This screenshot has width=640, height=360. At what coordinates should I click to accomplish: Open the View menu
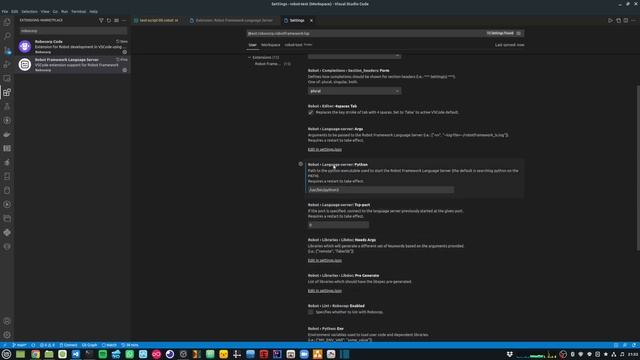pos(45,11)
